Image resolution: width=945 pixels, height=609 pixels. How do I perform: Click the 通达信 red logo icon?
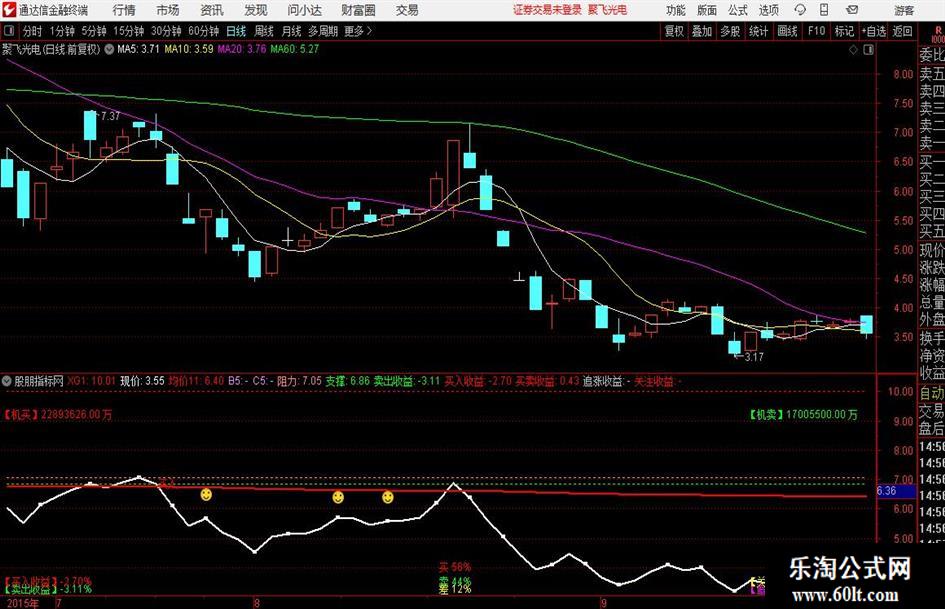8,10
